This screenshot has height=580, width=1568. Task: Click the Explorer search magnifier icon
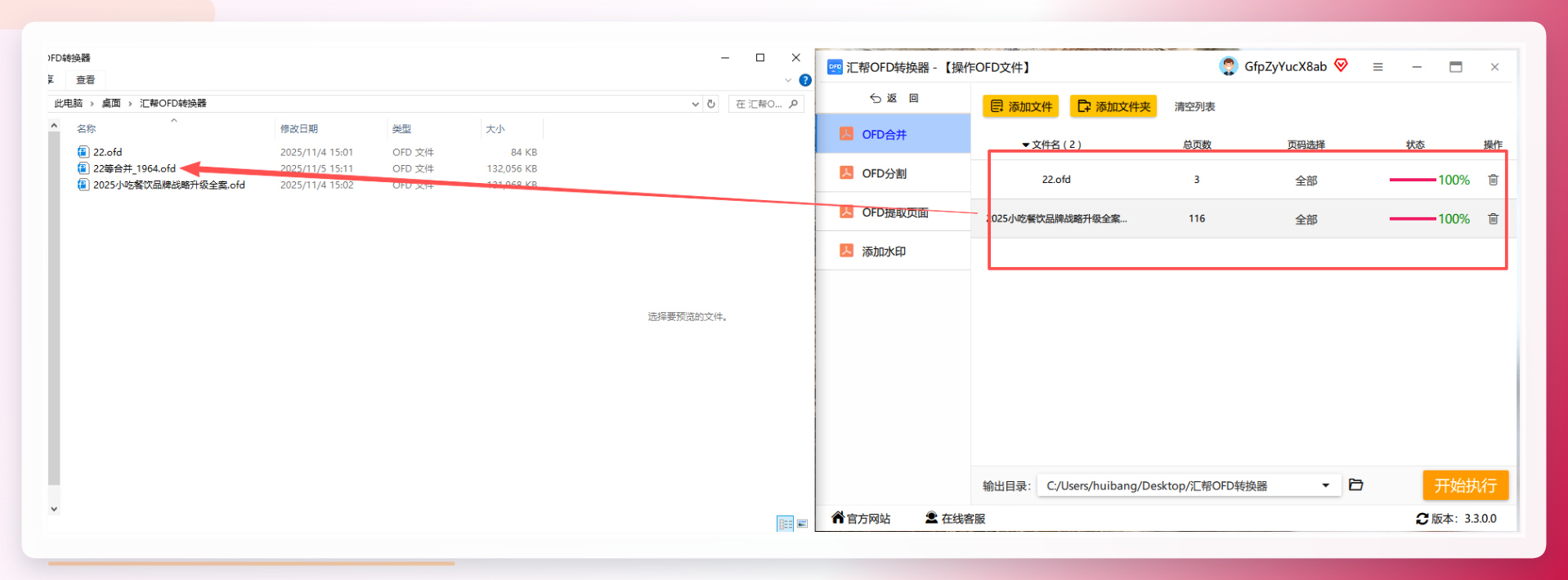(794, 104)
